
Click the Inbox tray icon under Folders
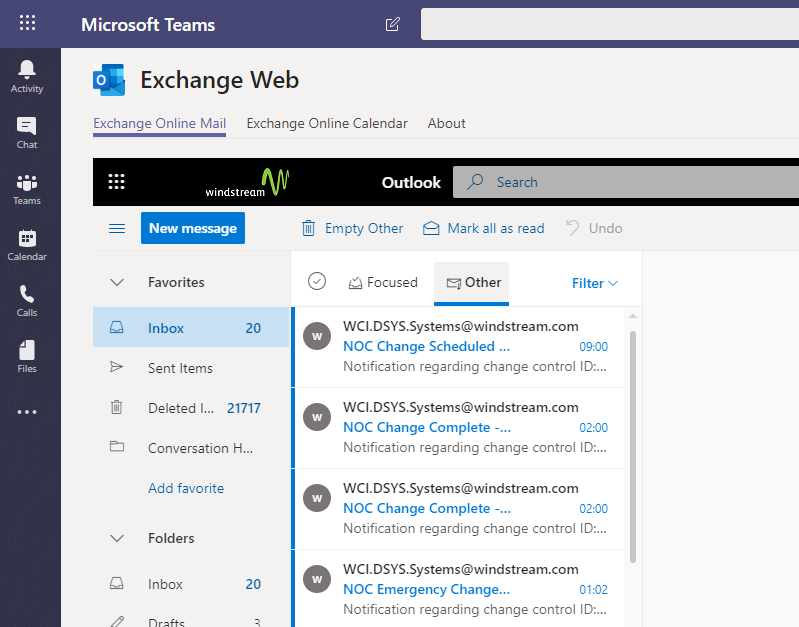coord(117,583)
